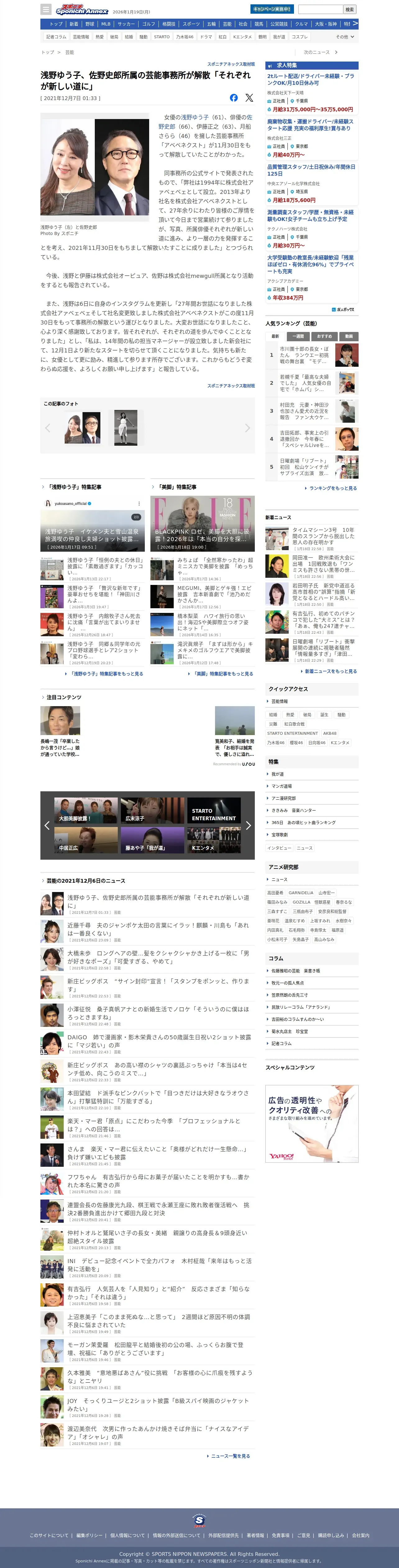Open the hamburger menu icon

coord(46,9)
